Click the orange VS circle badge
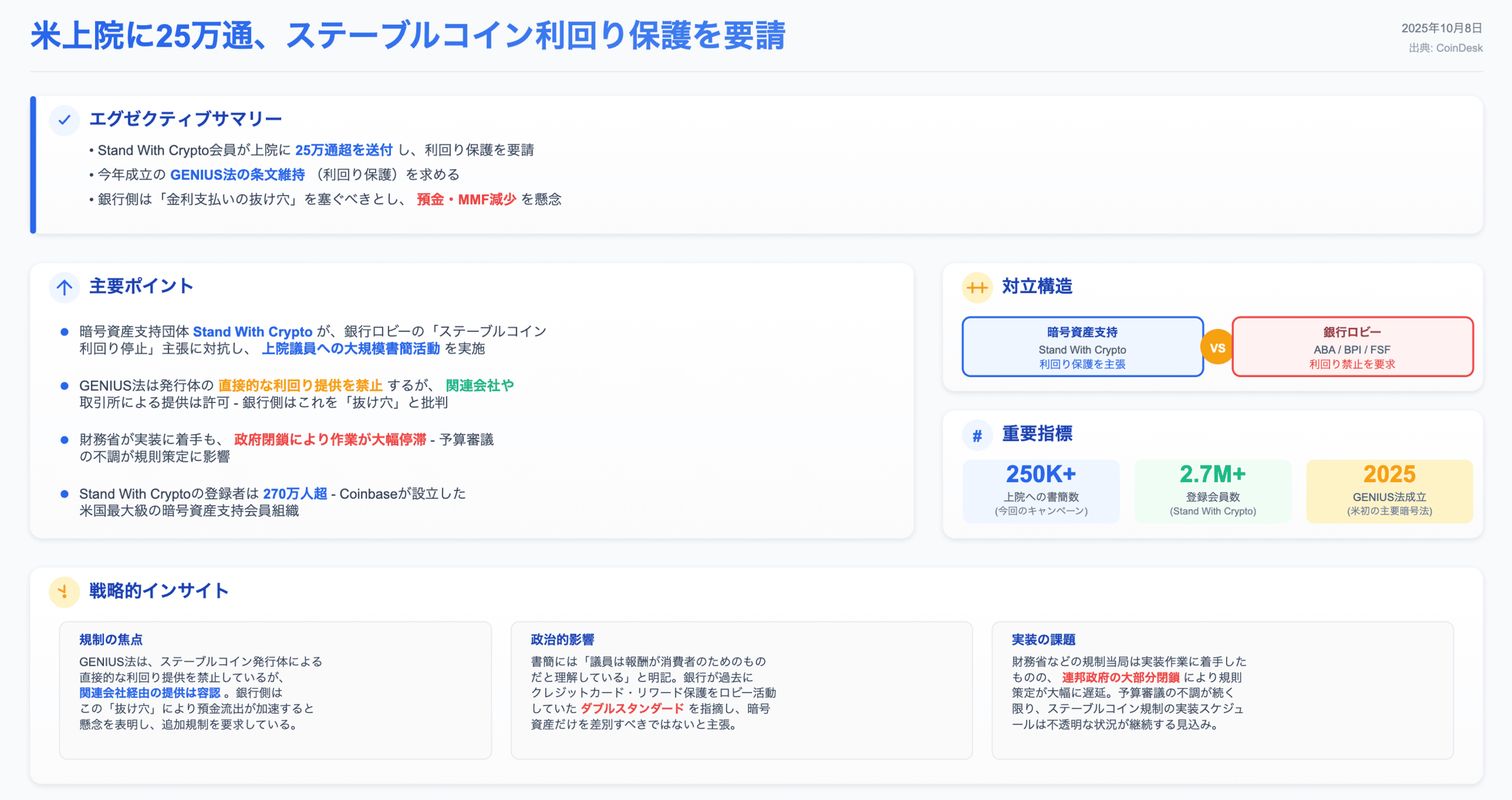This screenshot has height=800, width=1512. tap(1217, 347)
